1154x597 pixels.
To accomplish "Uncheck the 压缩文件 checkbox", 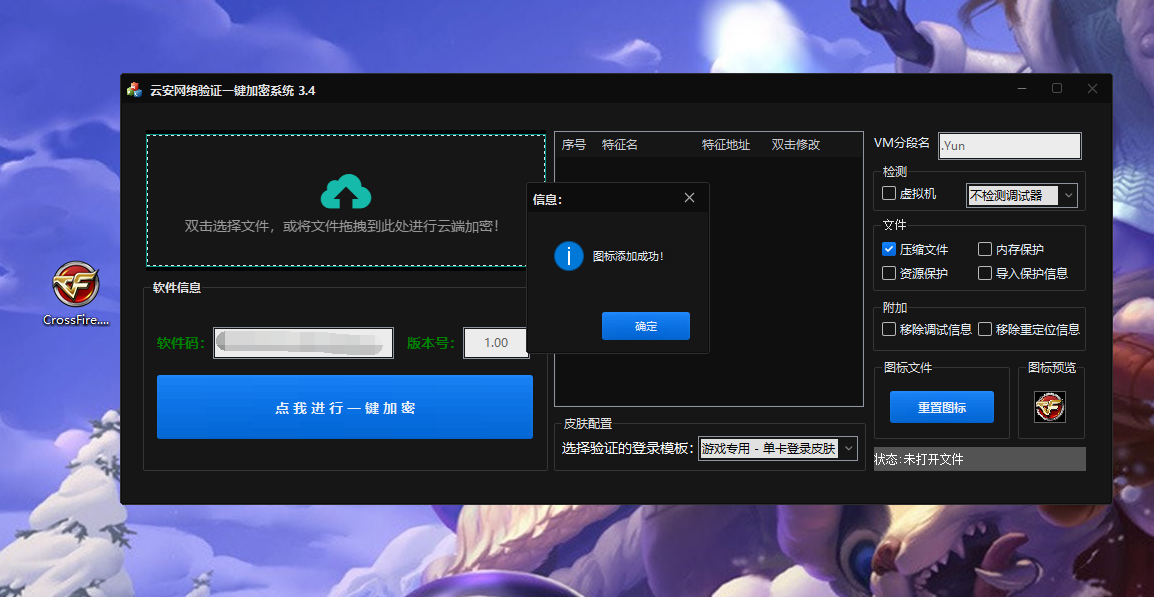I will tap(888, 250).
